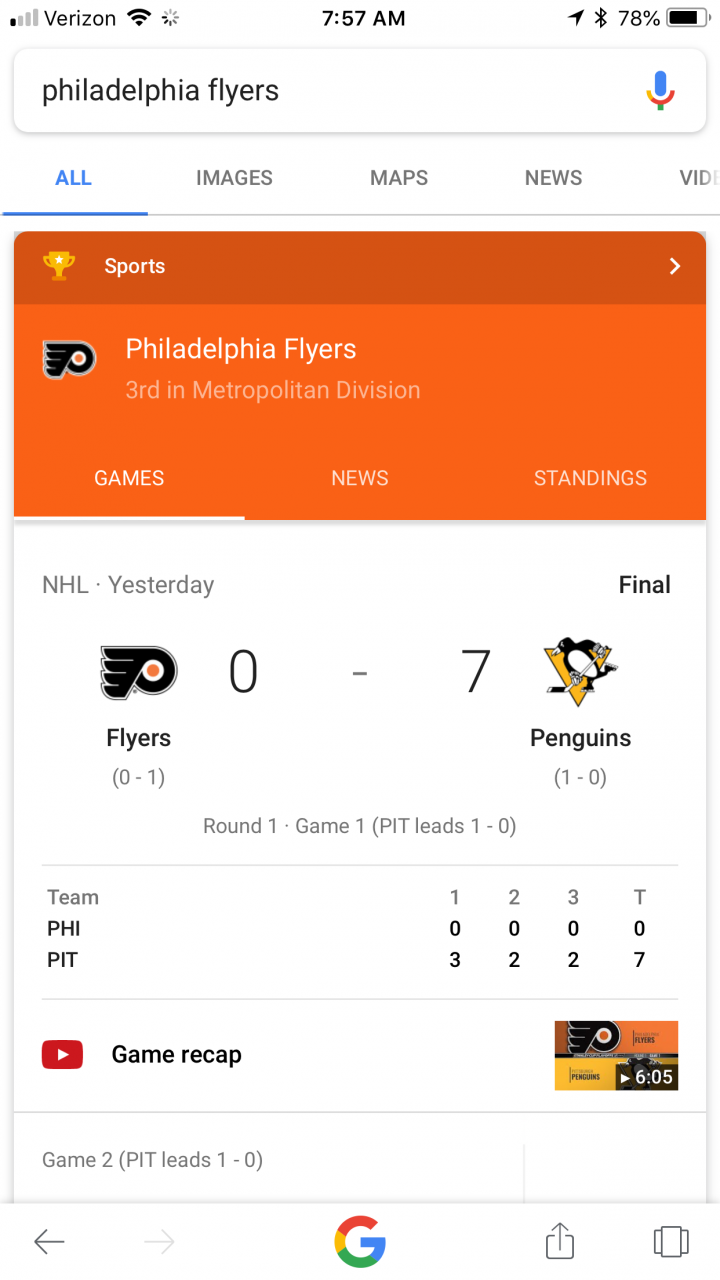This screenshot has width=720, height=1280.
Task: Tap the Google logo home button
Action: pos(360,1242)
